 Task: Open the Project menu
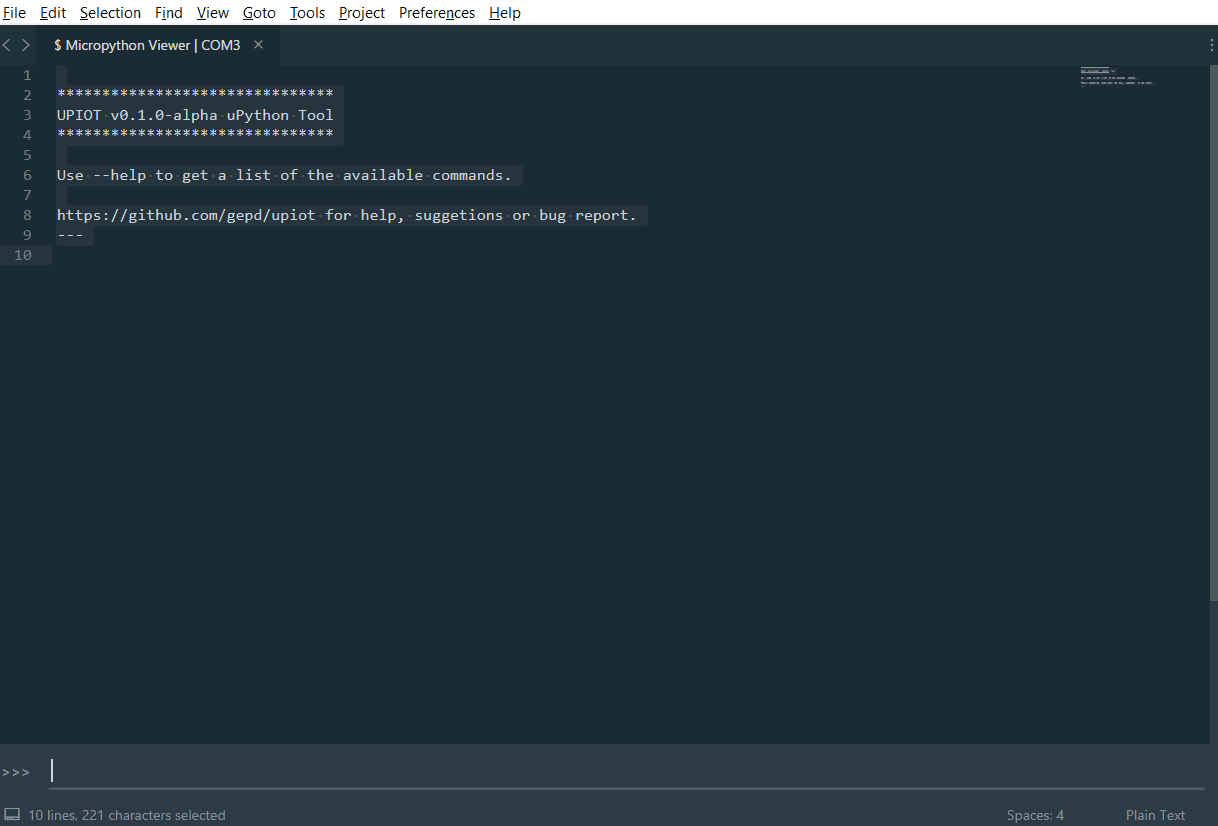[362, 13]
